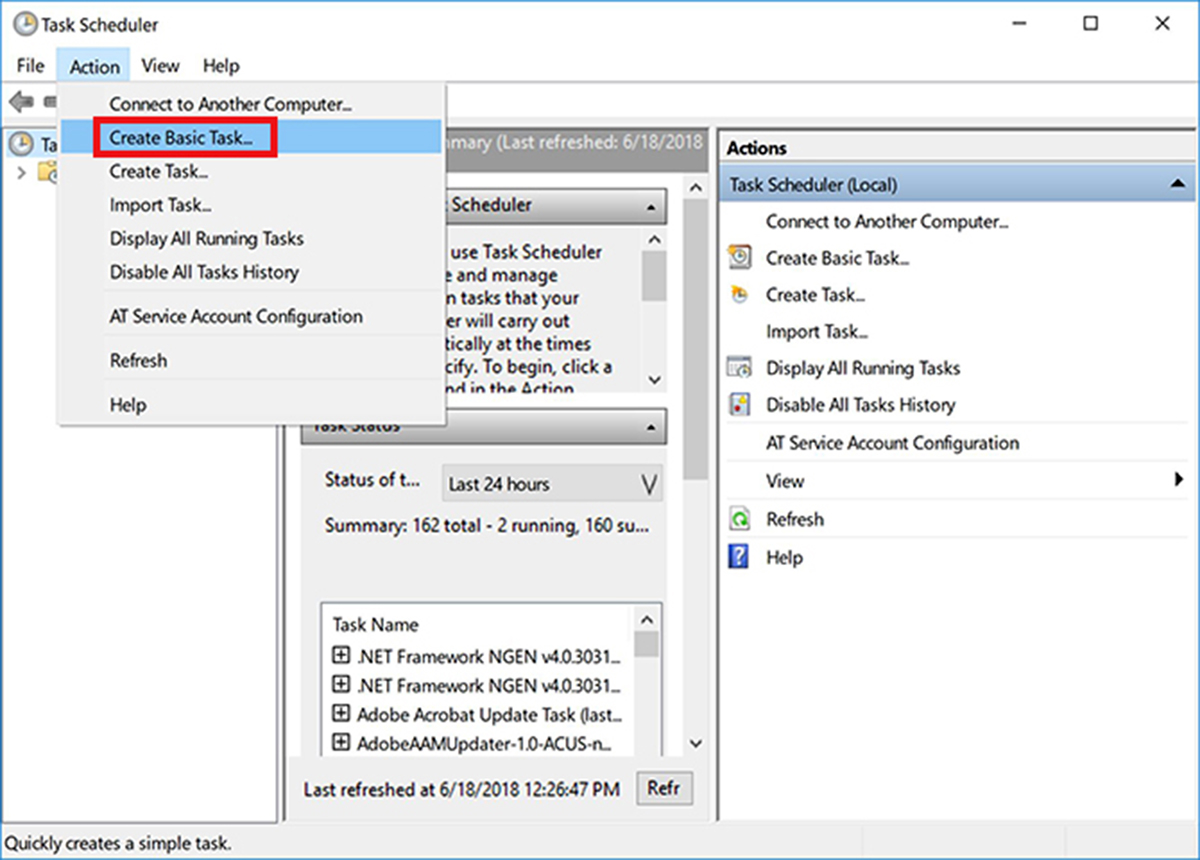This screenshot has height=860, width=1200.
Task: Select Create Basic Task in Action menu
Action: (x=181, y=138)
